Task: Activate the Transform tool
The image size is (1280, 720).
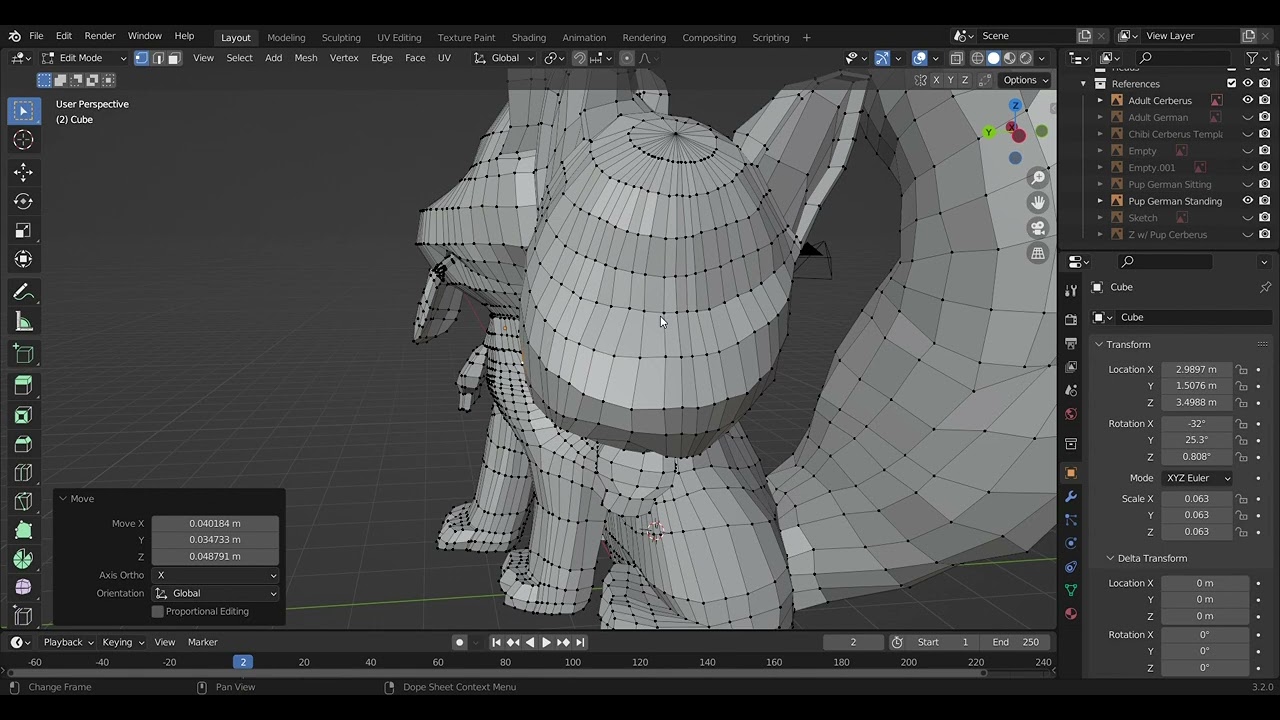Action: [x=23, y=259]
